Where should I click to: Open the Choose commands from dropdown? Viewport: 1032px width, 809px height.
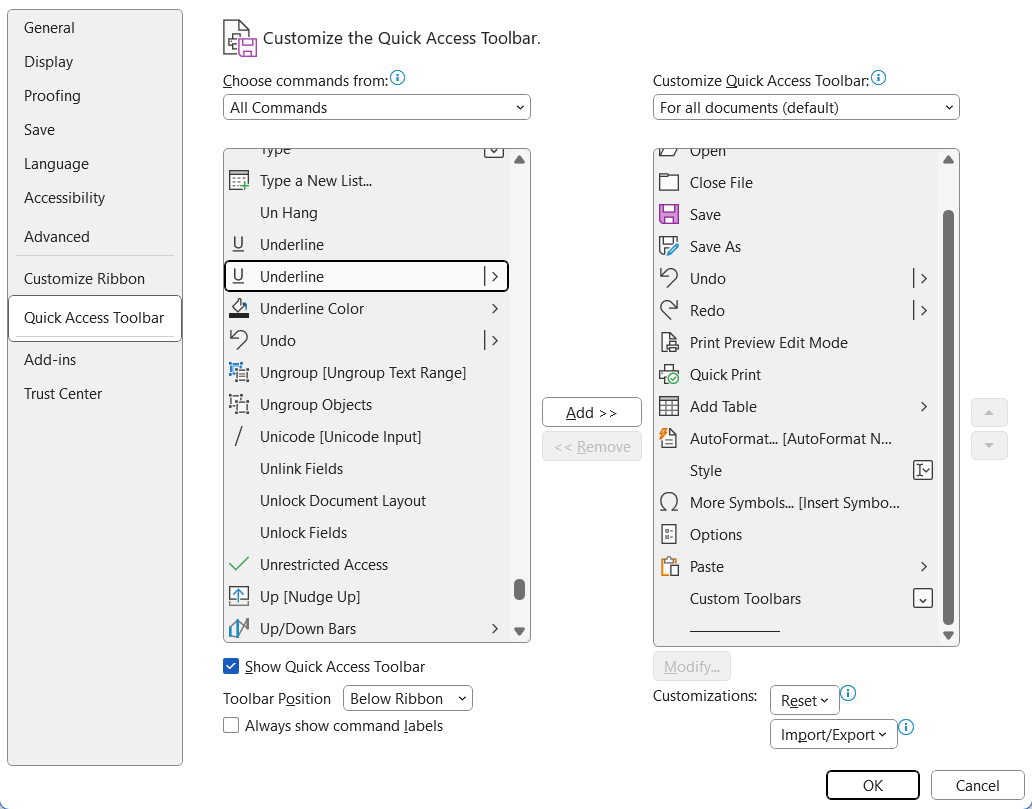(x=376, y=106)
